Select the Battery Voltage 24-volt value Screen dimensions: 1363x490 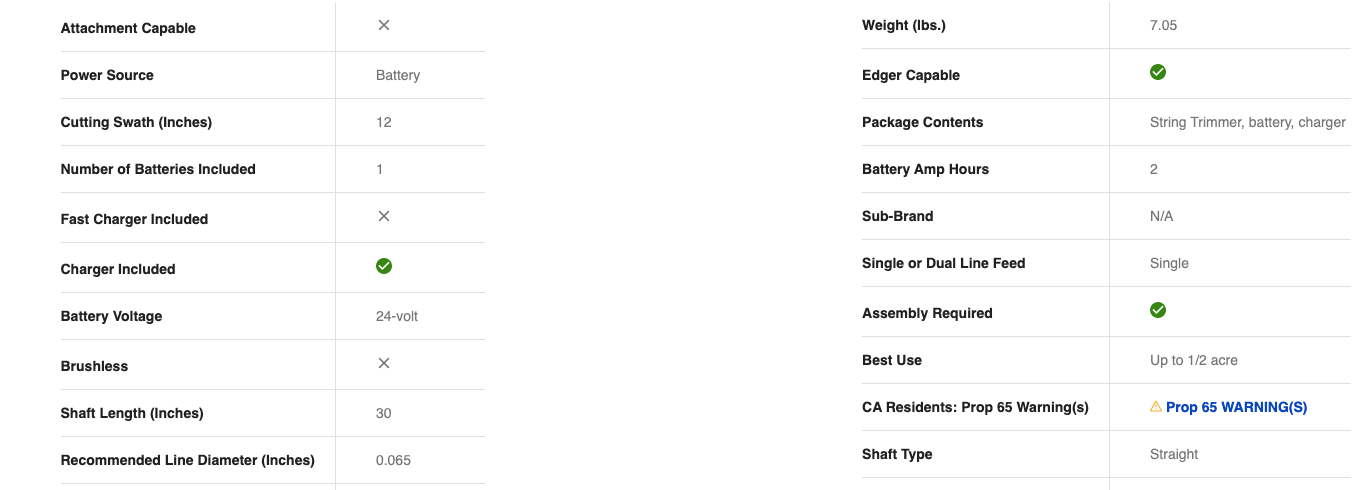(397, 316)
